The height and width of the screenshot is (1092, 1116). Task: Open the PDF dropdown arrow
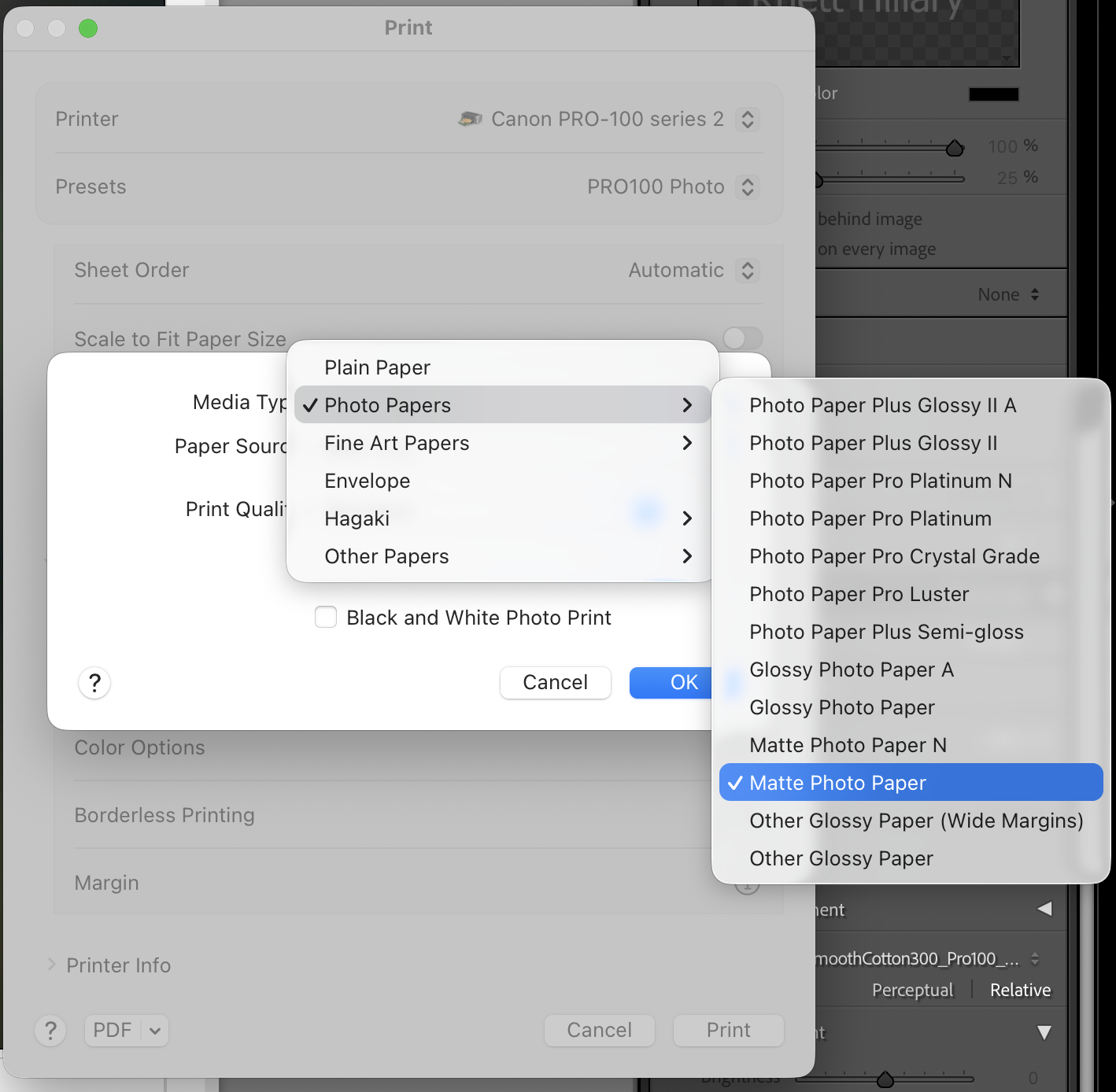[155, 1031]
